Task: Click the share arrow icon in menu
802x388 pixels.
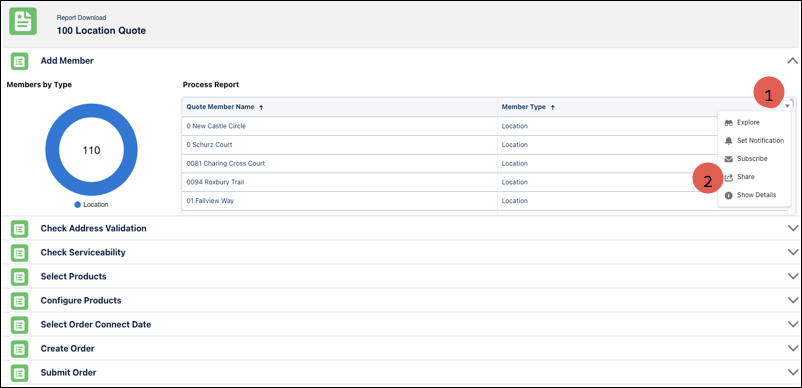Action: tap(728, 177)
